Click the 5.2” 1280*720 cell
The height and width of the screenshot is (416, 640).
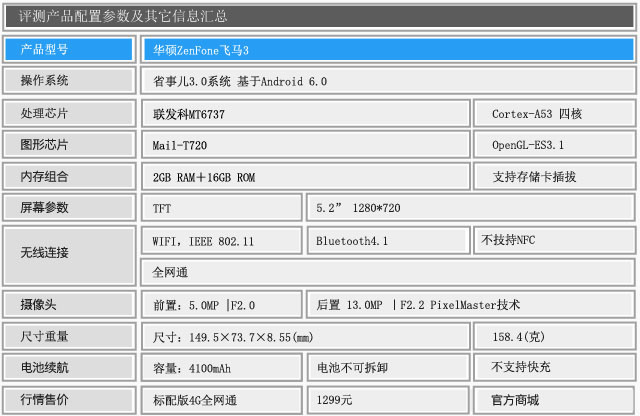(x=471, y=208)
